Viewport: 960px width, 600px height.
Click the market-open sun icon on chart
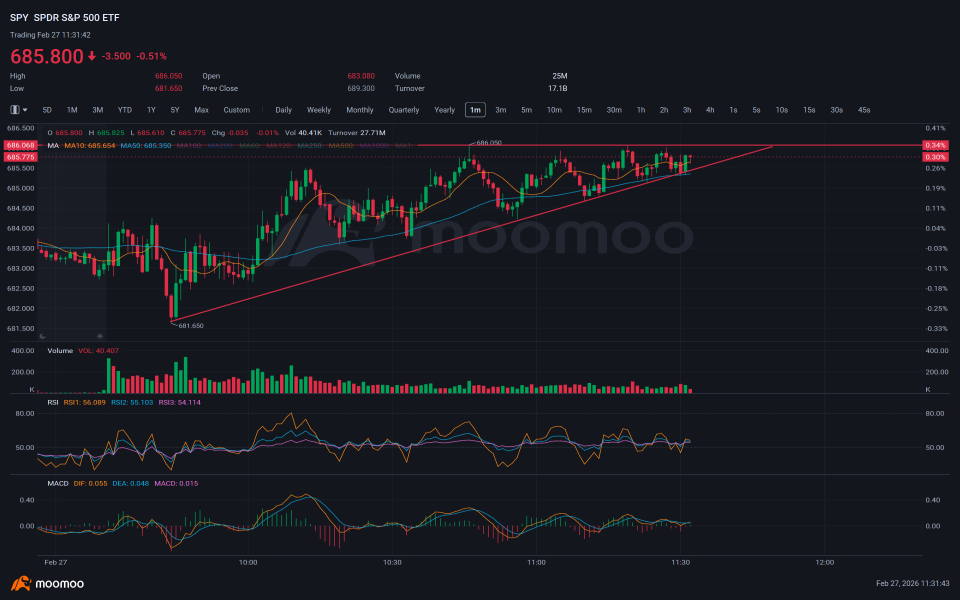[x=100, y=336]
